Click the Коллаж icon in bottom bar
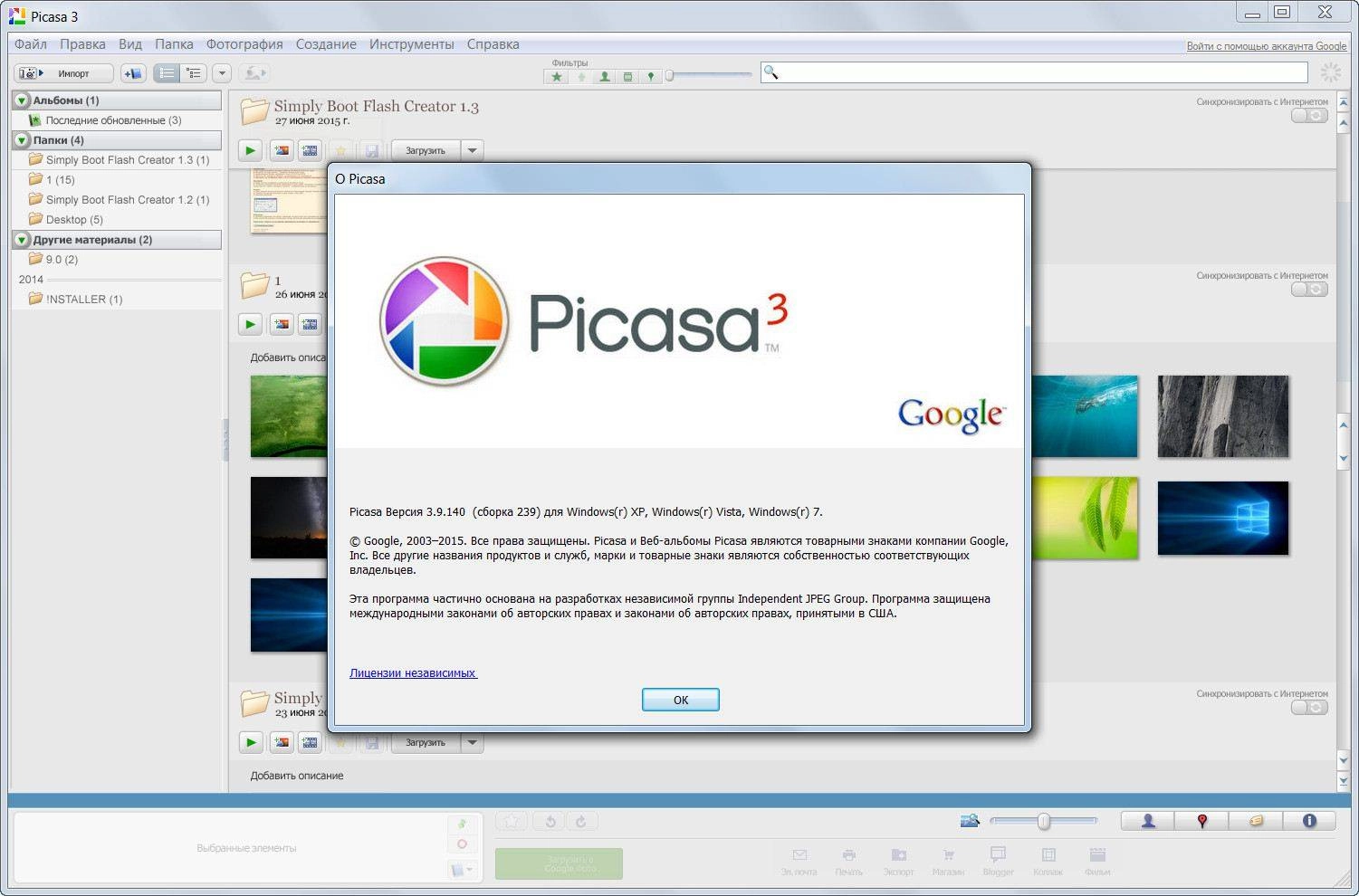Image resolution: width=1359 pixels, height=896 pixels. pos(1048,861)
